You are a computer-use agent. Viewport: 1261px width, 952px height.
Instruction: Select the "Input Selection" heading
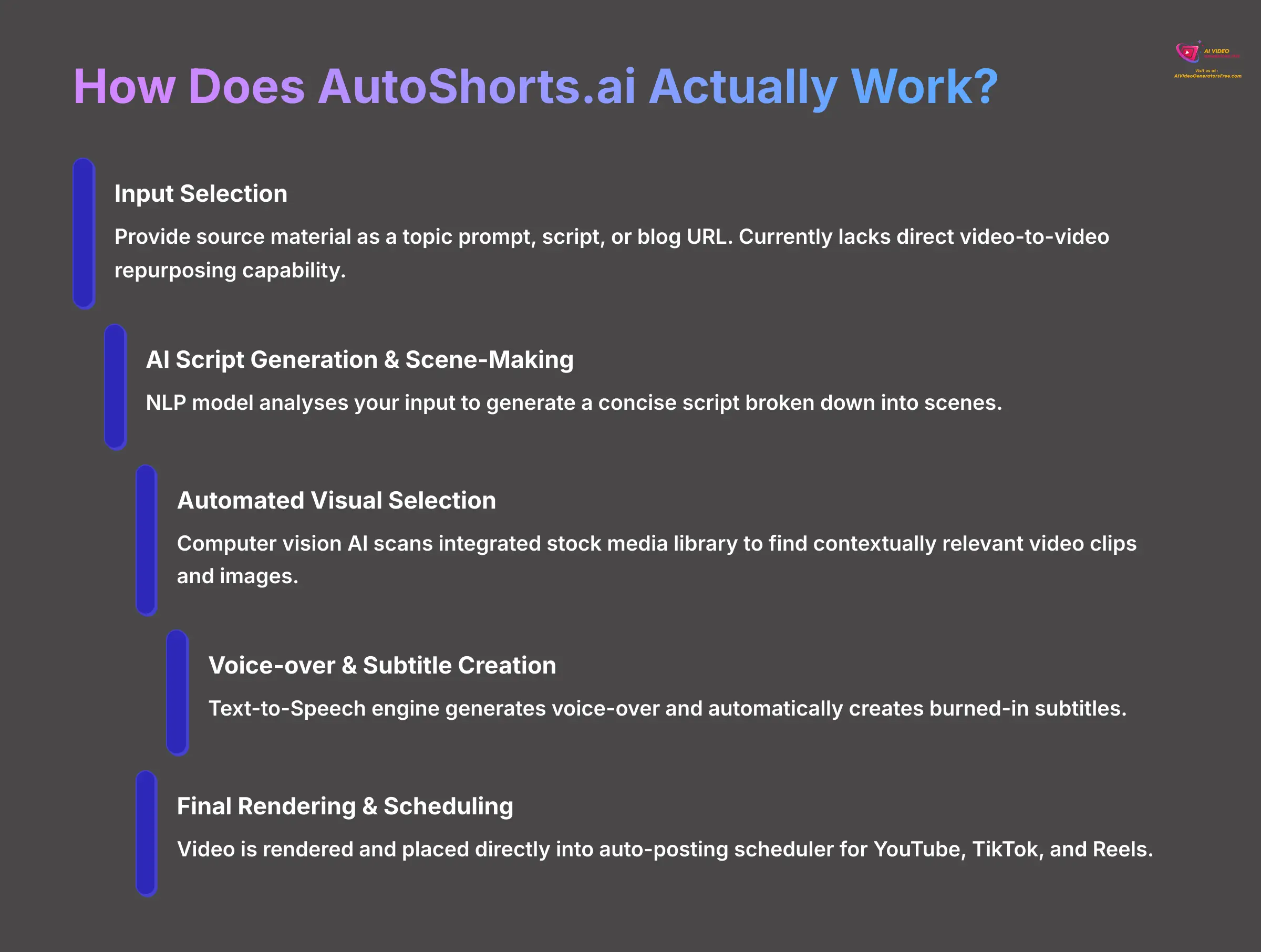pos(201,194)
